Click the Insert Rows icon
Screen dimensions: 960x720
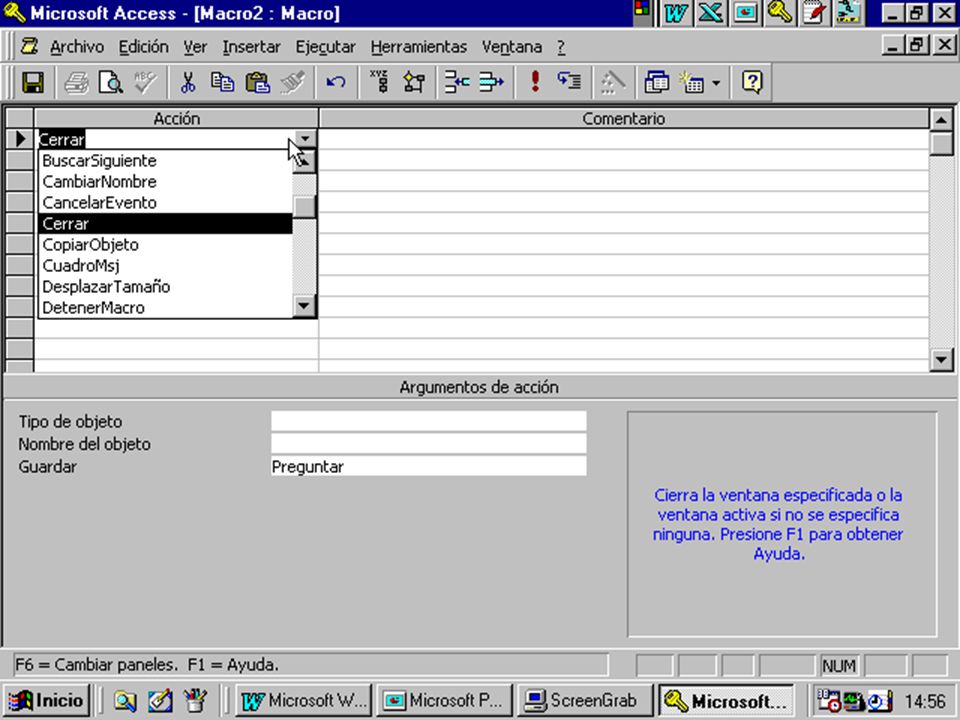point(457,82)
